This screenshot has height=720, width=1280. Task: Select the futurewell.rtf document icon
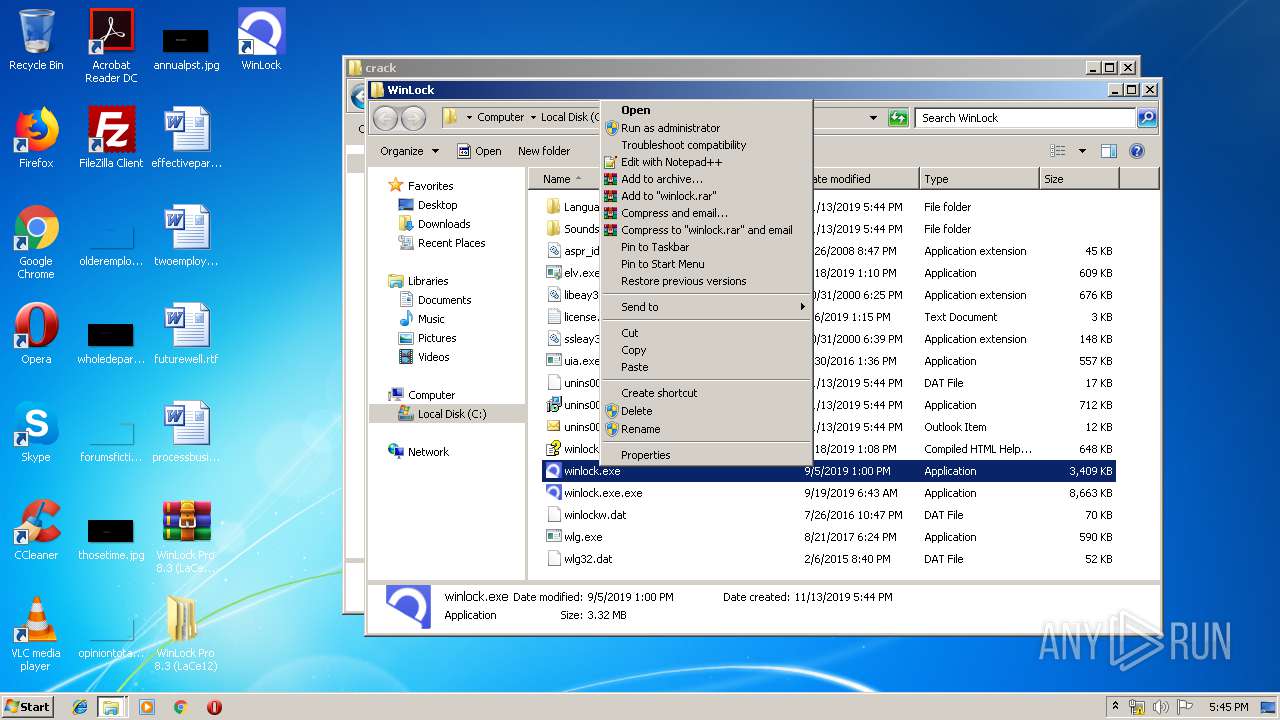point(186,334)
